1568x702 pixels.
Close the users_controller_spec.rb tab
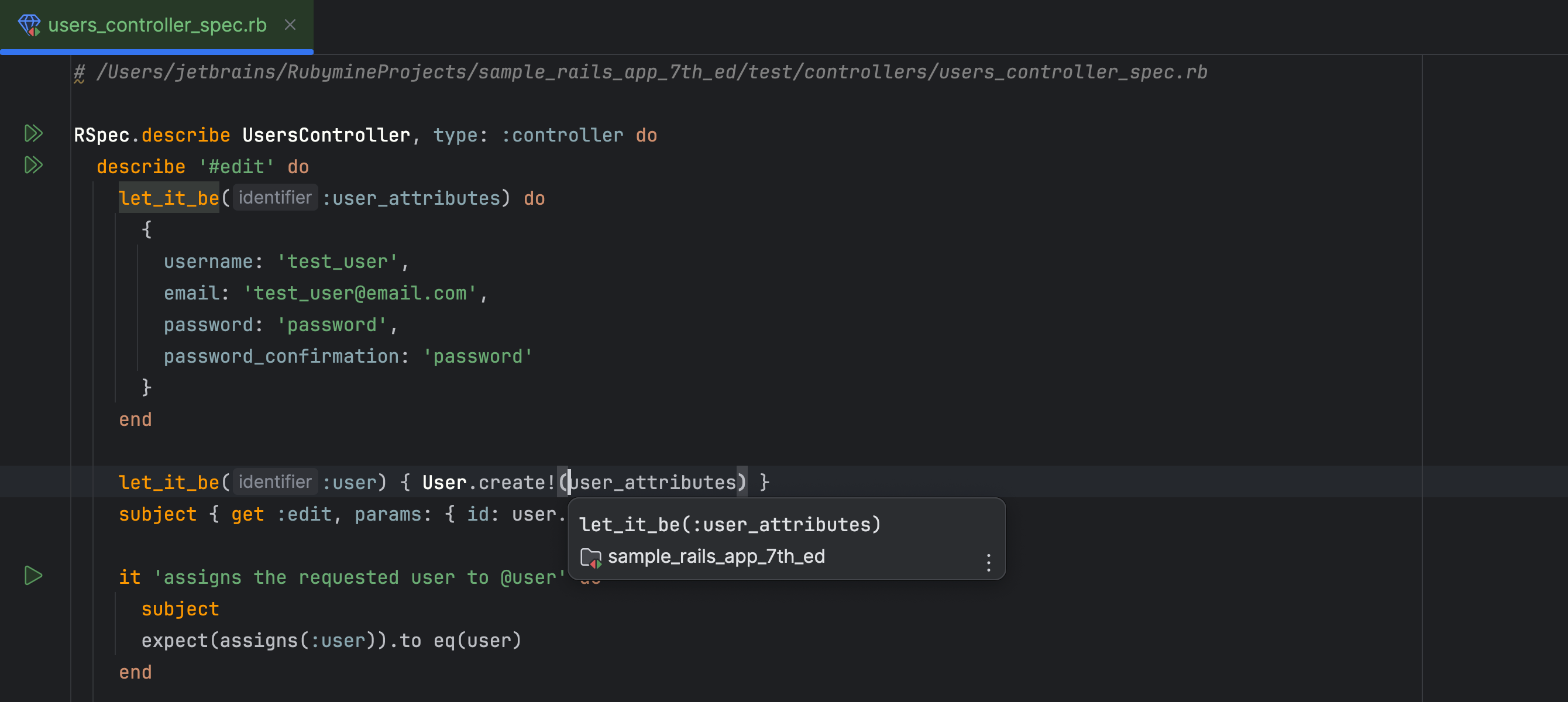290,25
